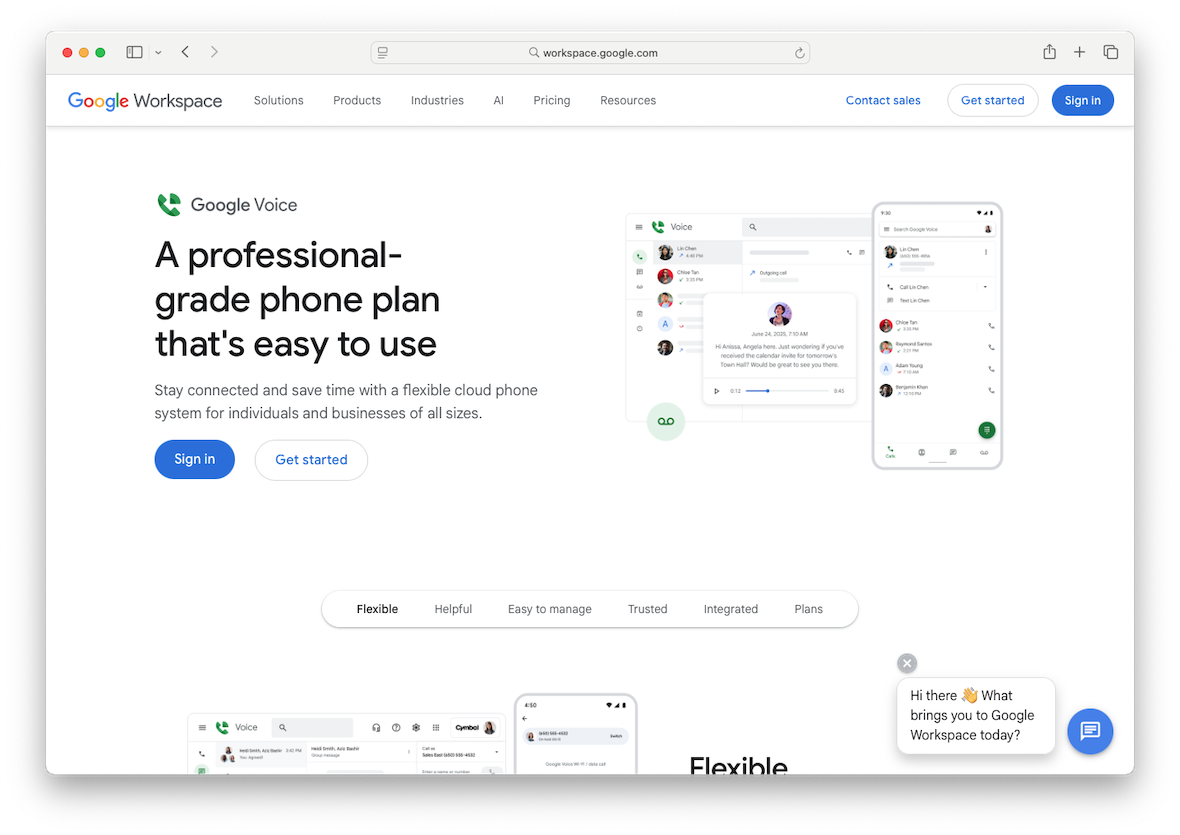The height and width of the screenshot is (835, 1180).
Task: Click the Google Workspace logo
Action: click(x=144, y=101)
